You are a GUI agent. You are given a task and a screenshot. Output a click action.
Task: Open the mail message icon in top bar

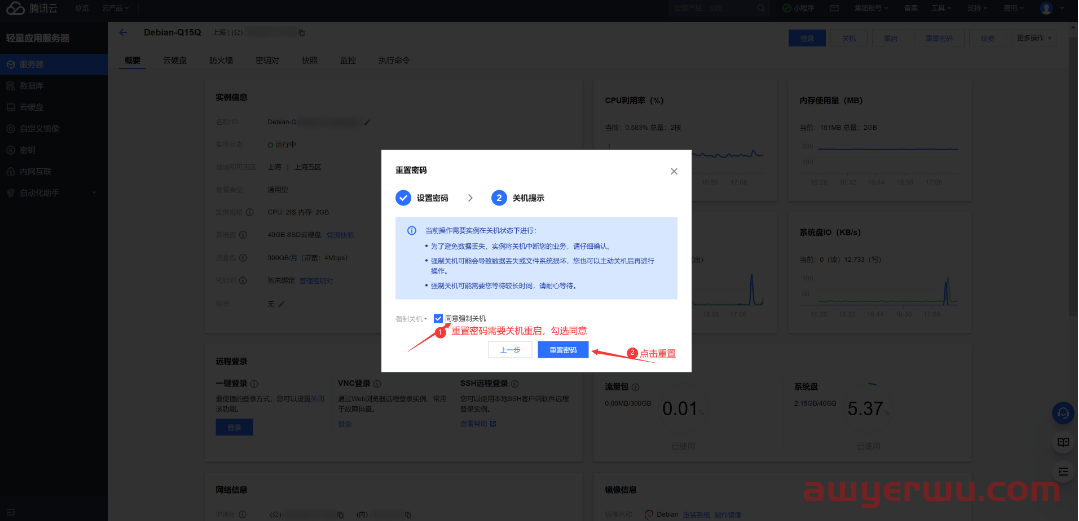(834, 8)
